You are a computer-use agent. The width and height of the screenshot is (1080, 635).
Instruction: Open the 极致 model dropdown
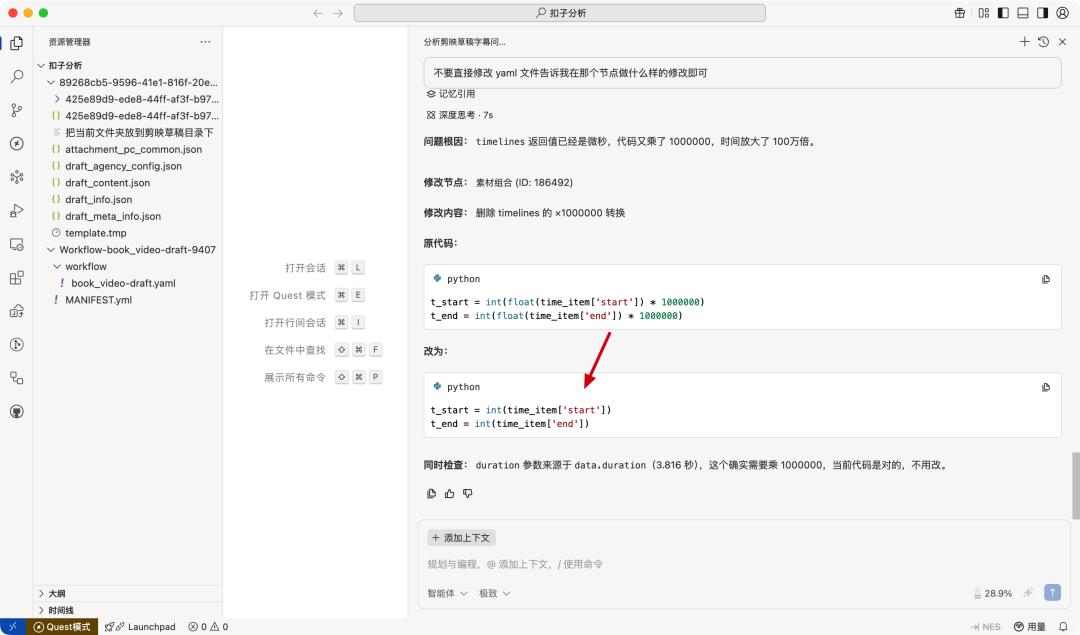point(490,592)
